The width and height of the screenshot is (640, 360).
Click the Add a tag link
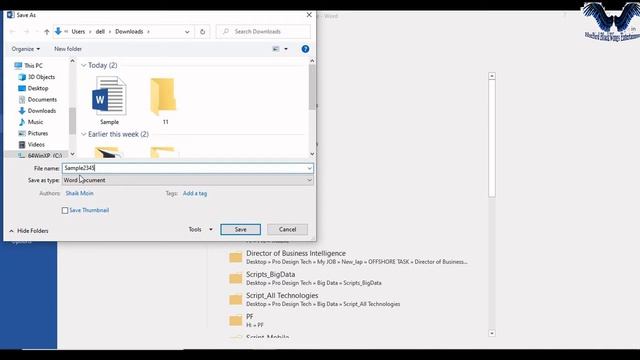coord(195,193)
